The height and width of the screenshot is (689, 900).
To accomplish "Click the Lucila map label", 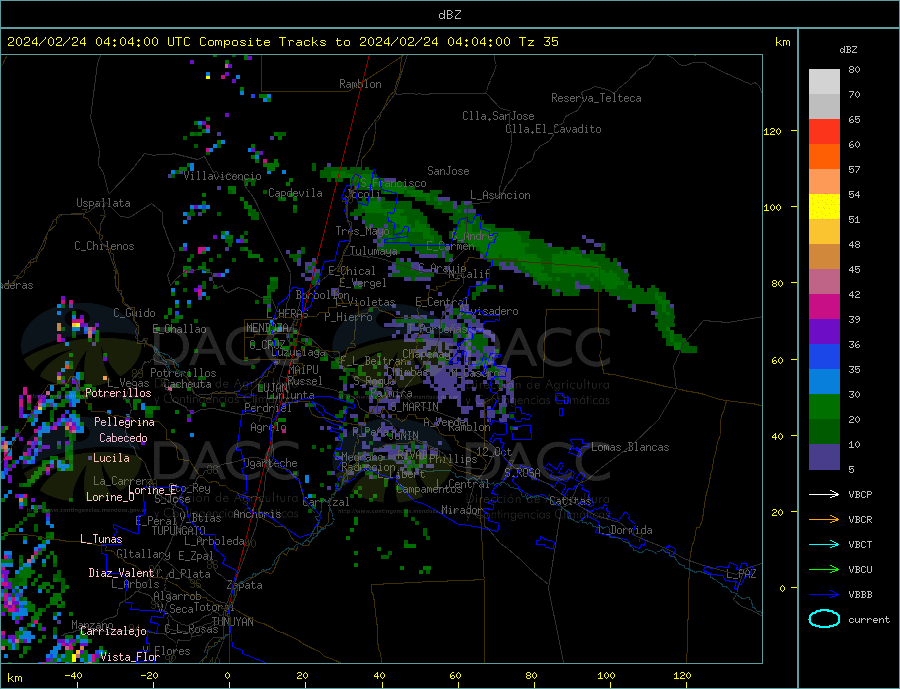I will (111, 458).
